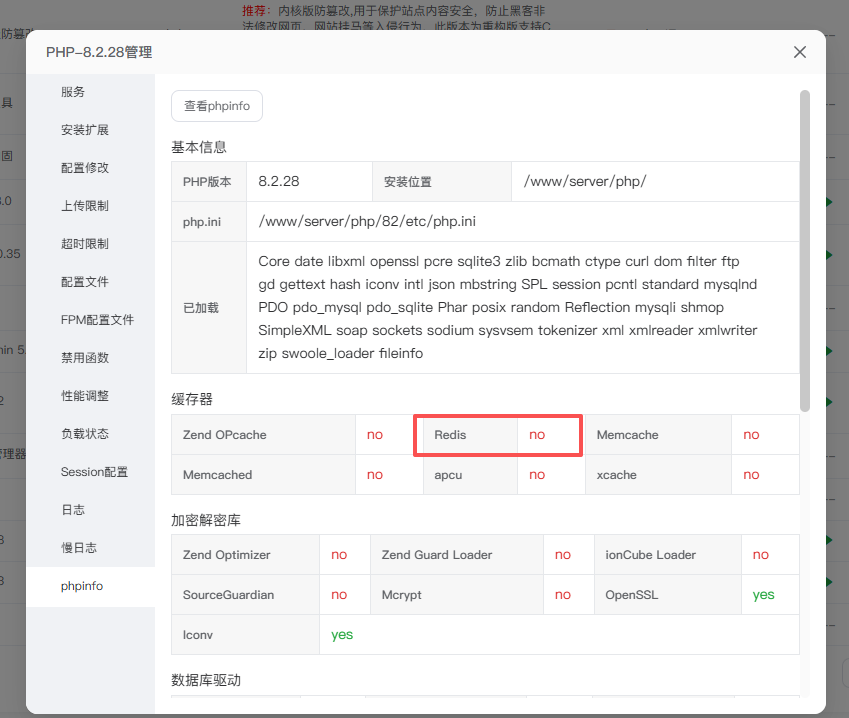Click the 查看phpinfo button
This screenshot has width=849, height=718.
click(216, 105)
